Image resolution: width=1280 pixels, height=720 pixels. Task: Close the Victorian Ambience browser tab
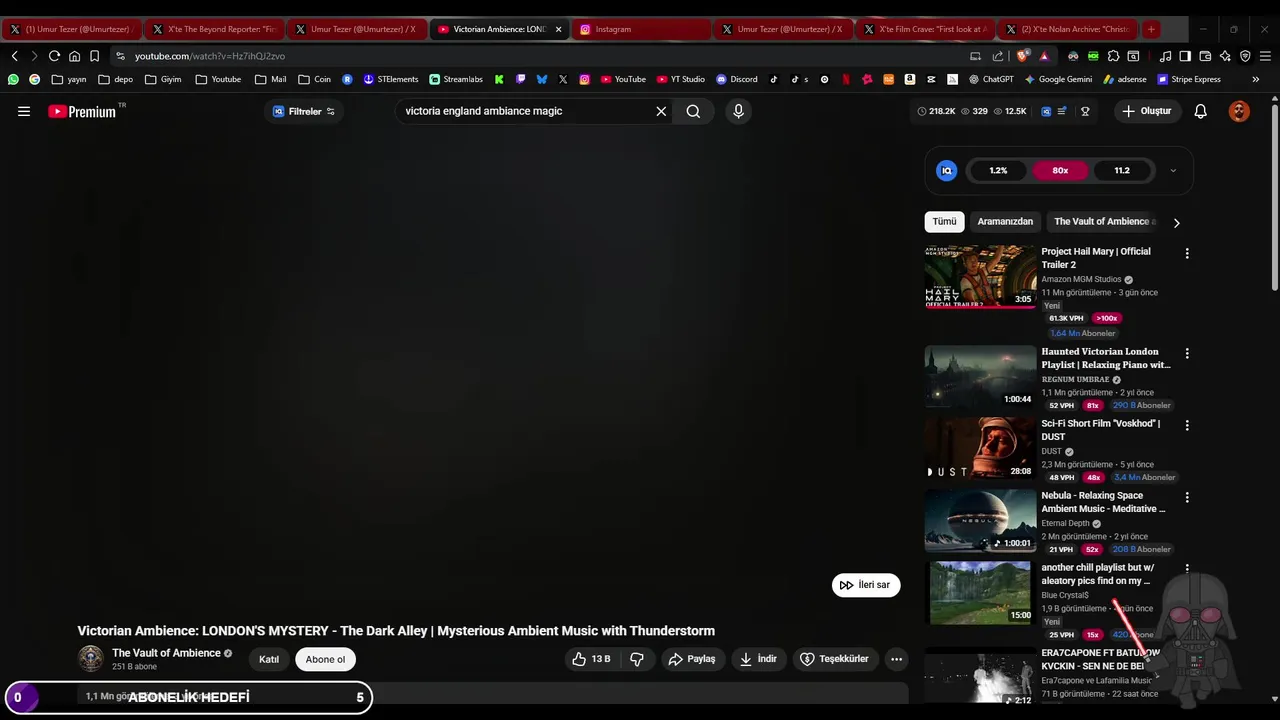tap(559, 29)
